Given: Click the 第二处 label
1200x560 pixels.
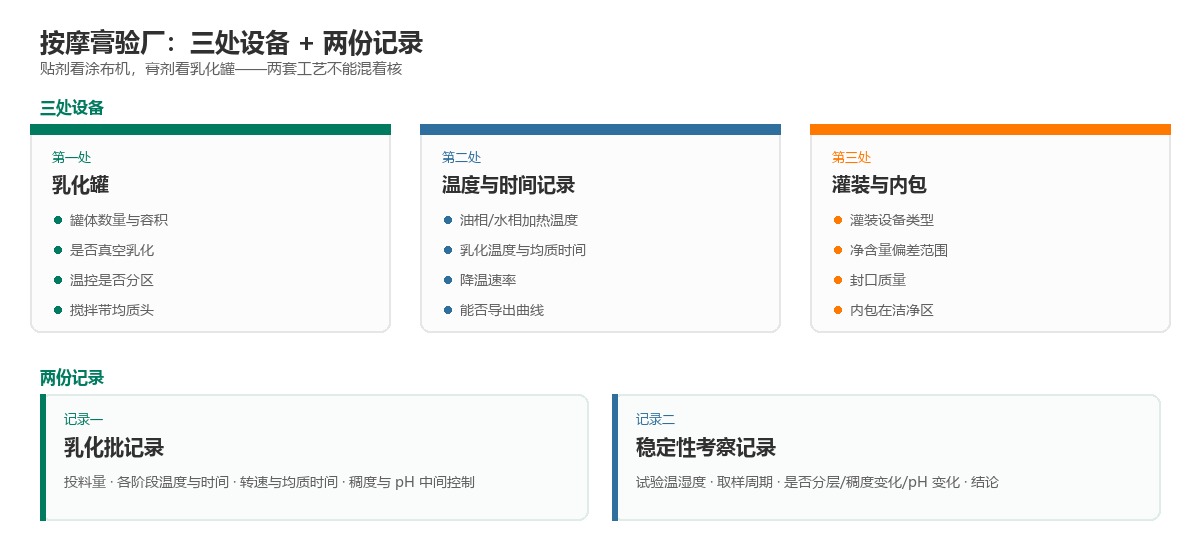Looking at the screenshot, I should pos(462,157).
